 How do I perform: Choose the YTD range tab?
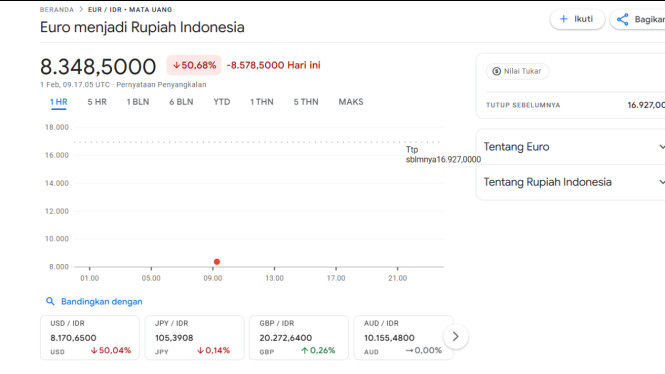pyautogui.click(x=222, y=102)
